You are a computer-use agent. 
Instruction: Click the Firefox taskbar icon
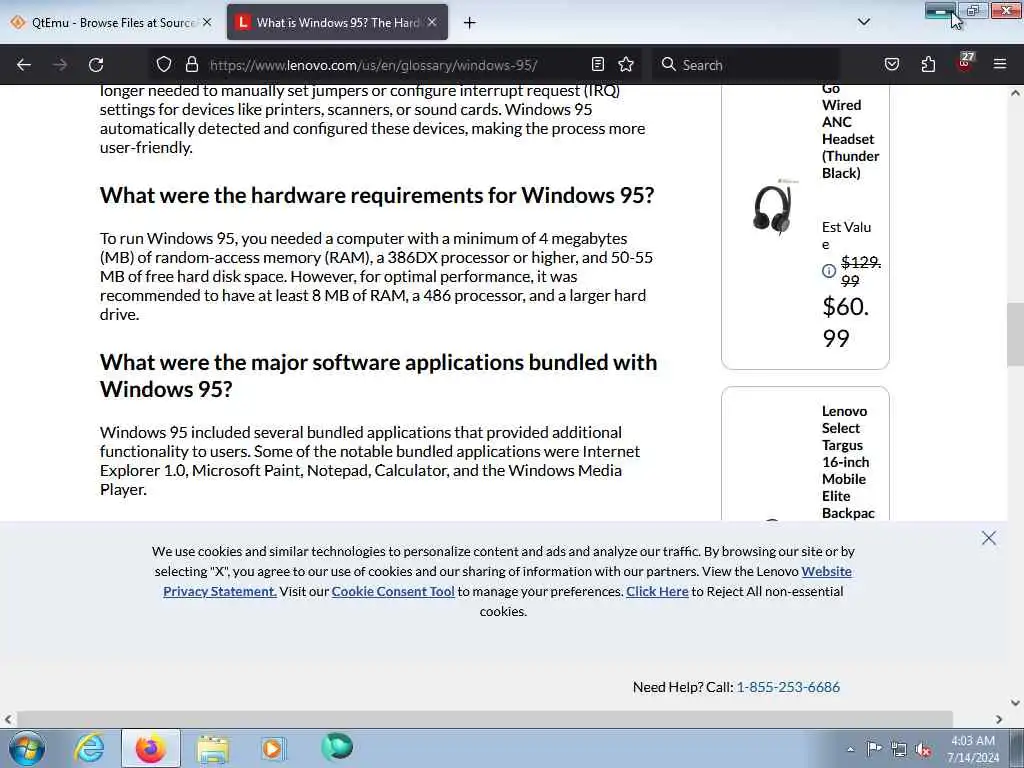tap(150, 748)
